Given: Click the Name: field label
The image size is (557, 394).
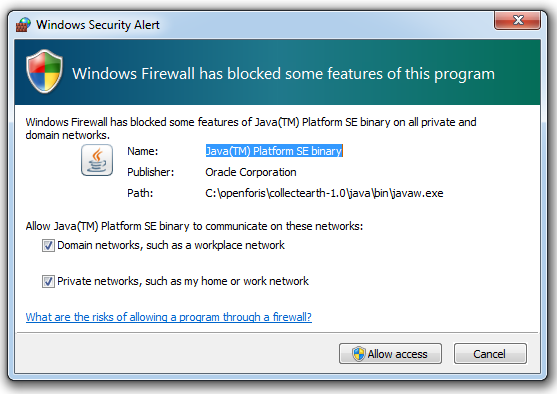Looking at the screenshot, I should click(142, 151).
